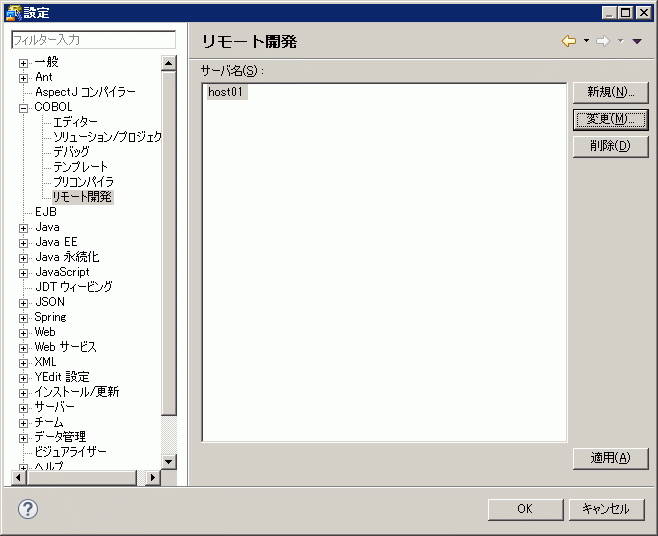Click the 新規(N)... button
658x536 pixels.
pos(611,92)
